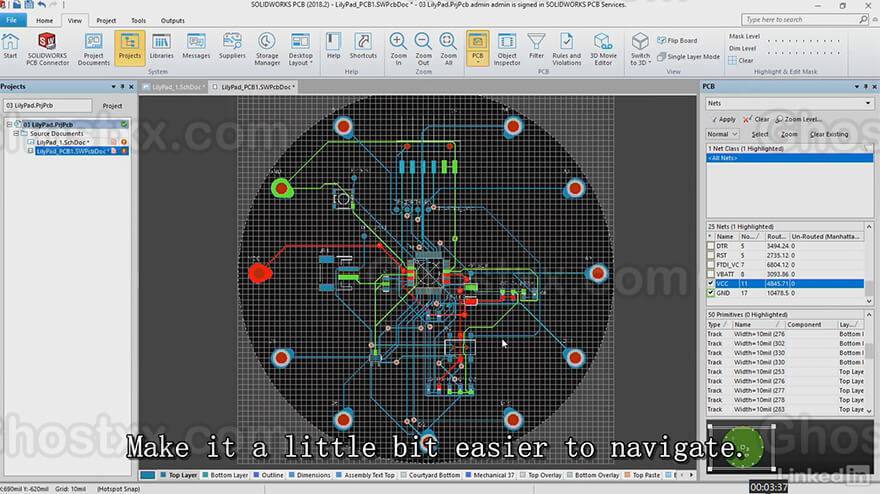This screenshot has width=880, height=494.
Task: Open the Help icon in ribbon
Action: pos(333,46)
